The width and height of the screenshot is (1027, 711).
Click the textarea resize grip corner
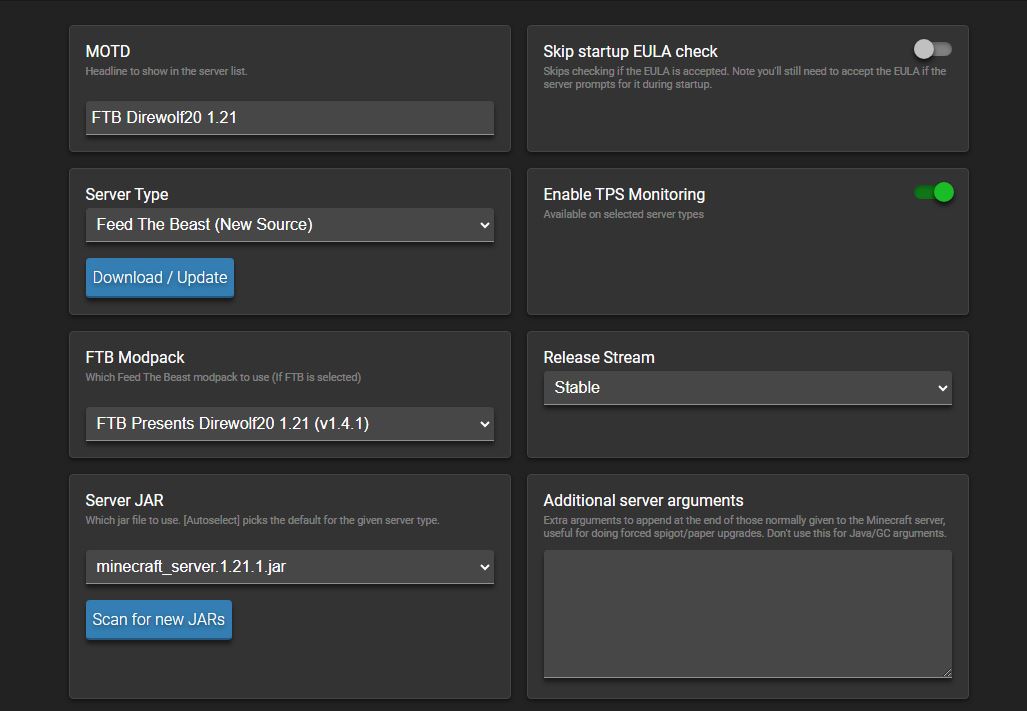[947, 672]
